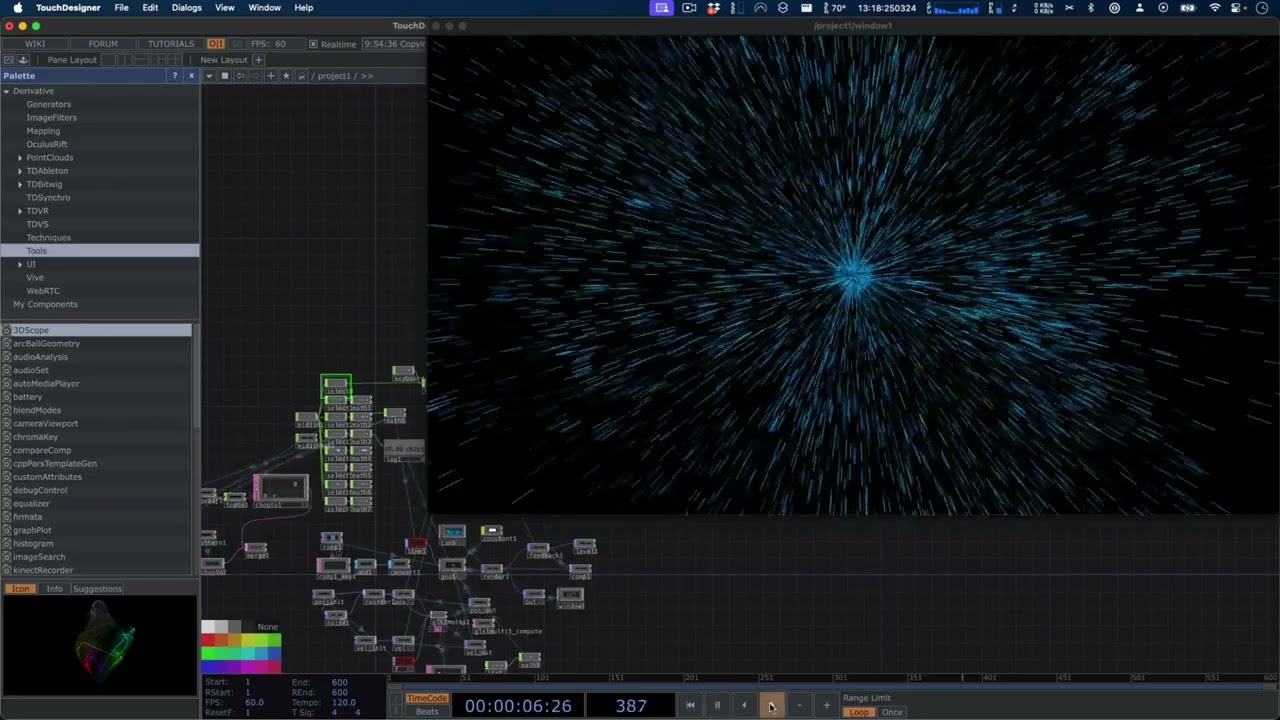1280x720 pixels.
Task: Enable Loop range mode
Action: coord(859,712)
